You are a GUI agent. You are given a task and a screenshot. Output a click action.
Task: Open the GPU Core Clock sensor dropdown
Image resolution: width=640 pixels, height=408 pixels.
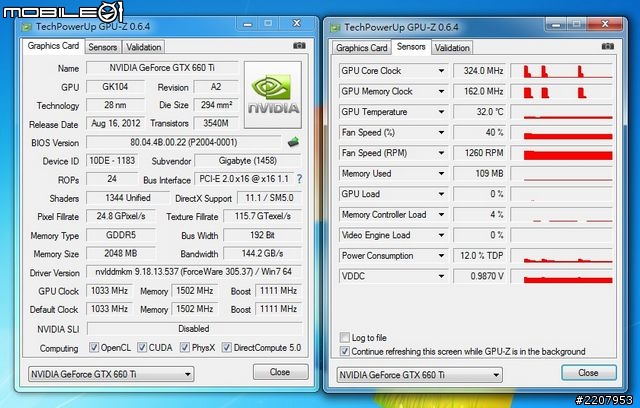[x=441, y=71]
